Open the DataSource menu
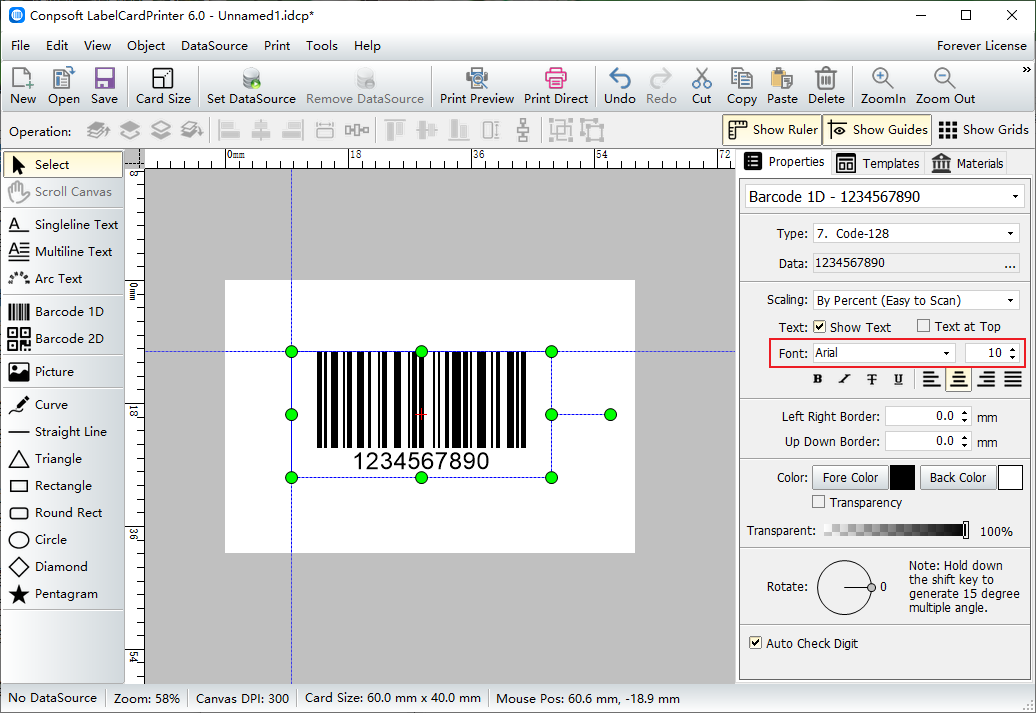This screenshot has height=713, width=1036. pos(214,46)
